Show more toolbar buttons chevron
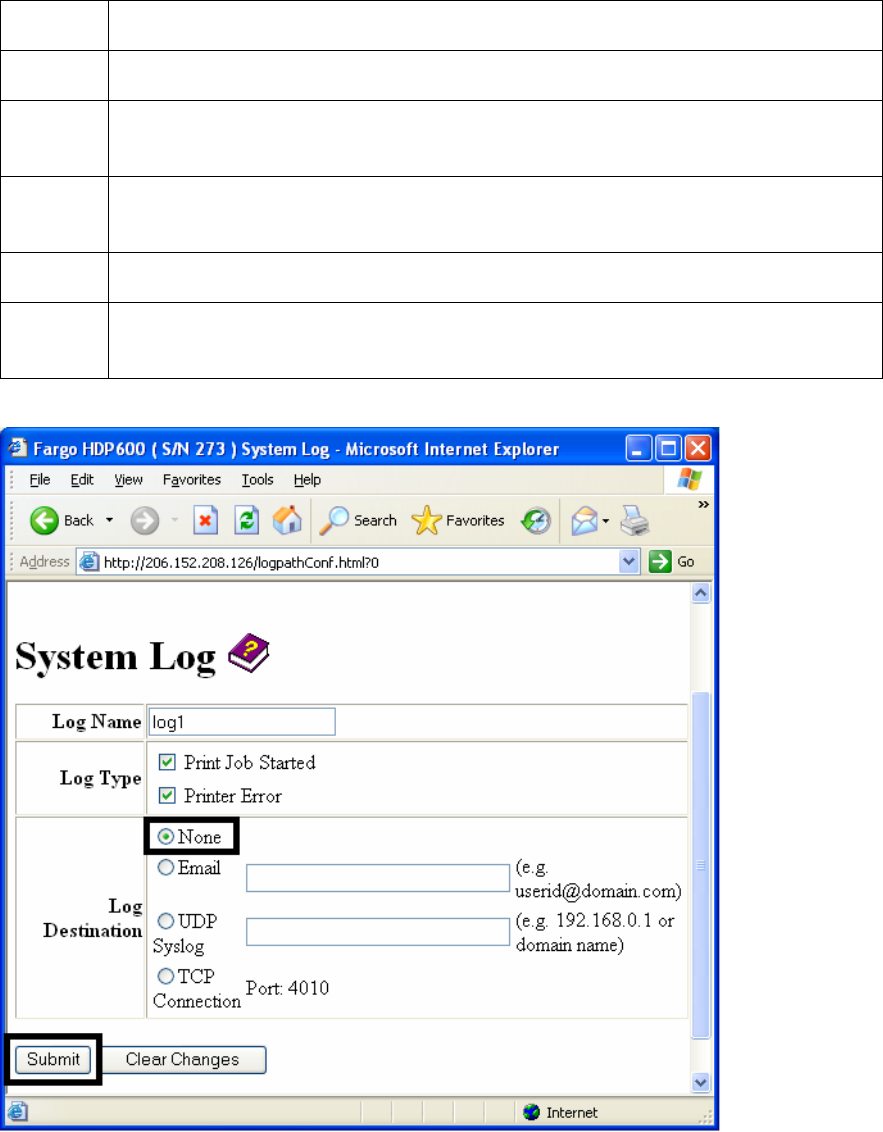This screenshot has height=1132, width=883. (703, 505)
